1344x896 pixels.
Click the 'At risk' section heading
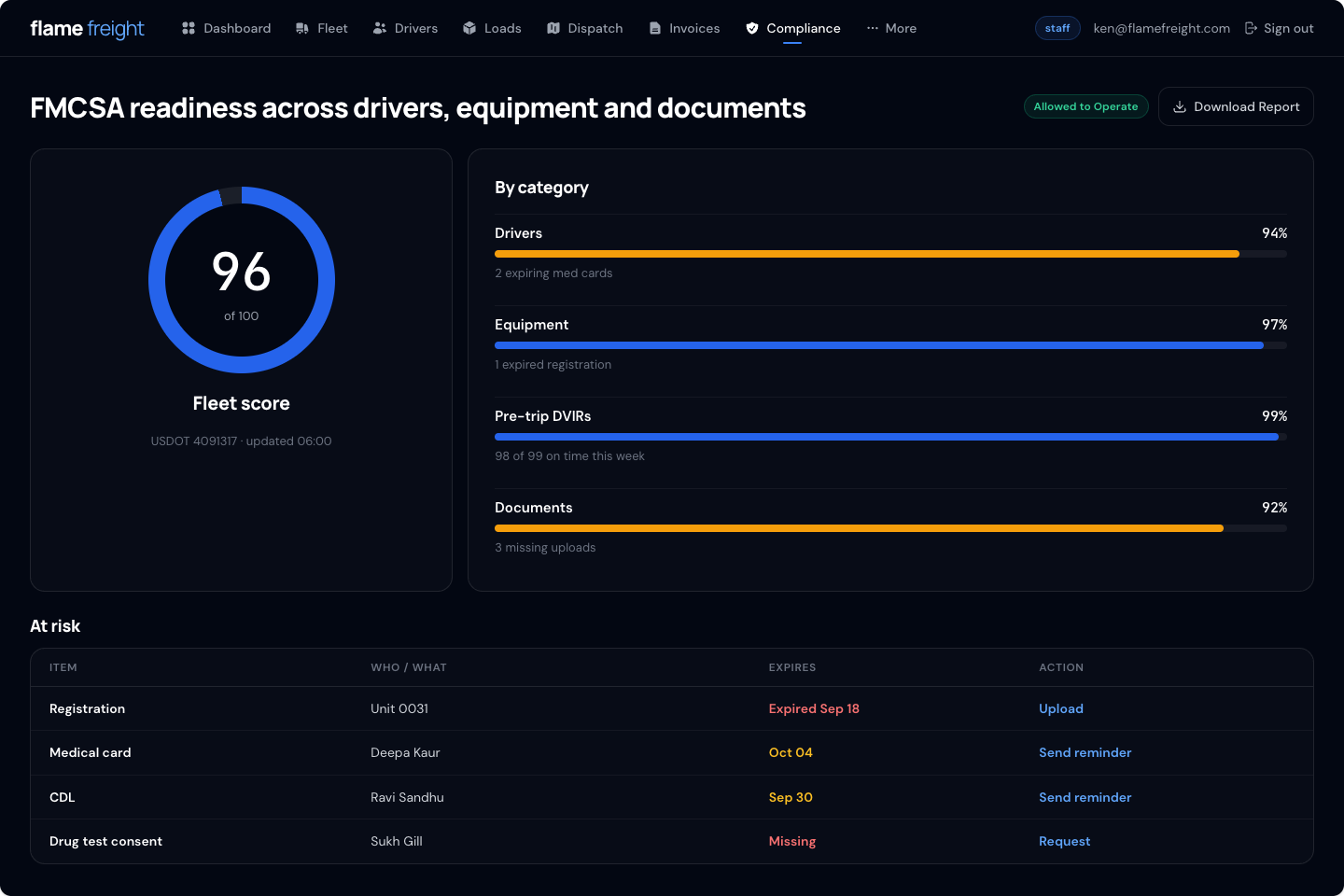click(55, 626)
